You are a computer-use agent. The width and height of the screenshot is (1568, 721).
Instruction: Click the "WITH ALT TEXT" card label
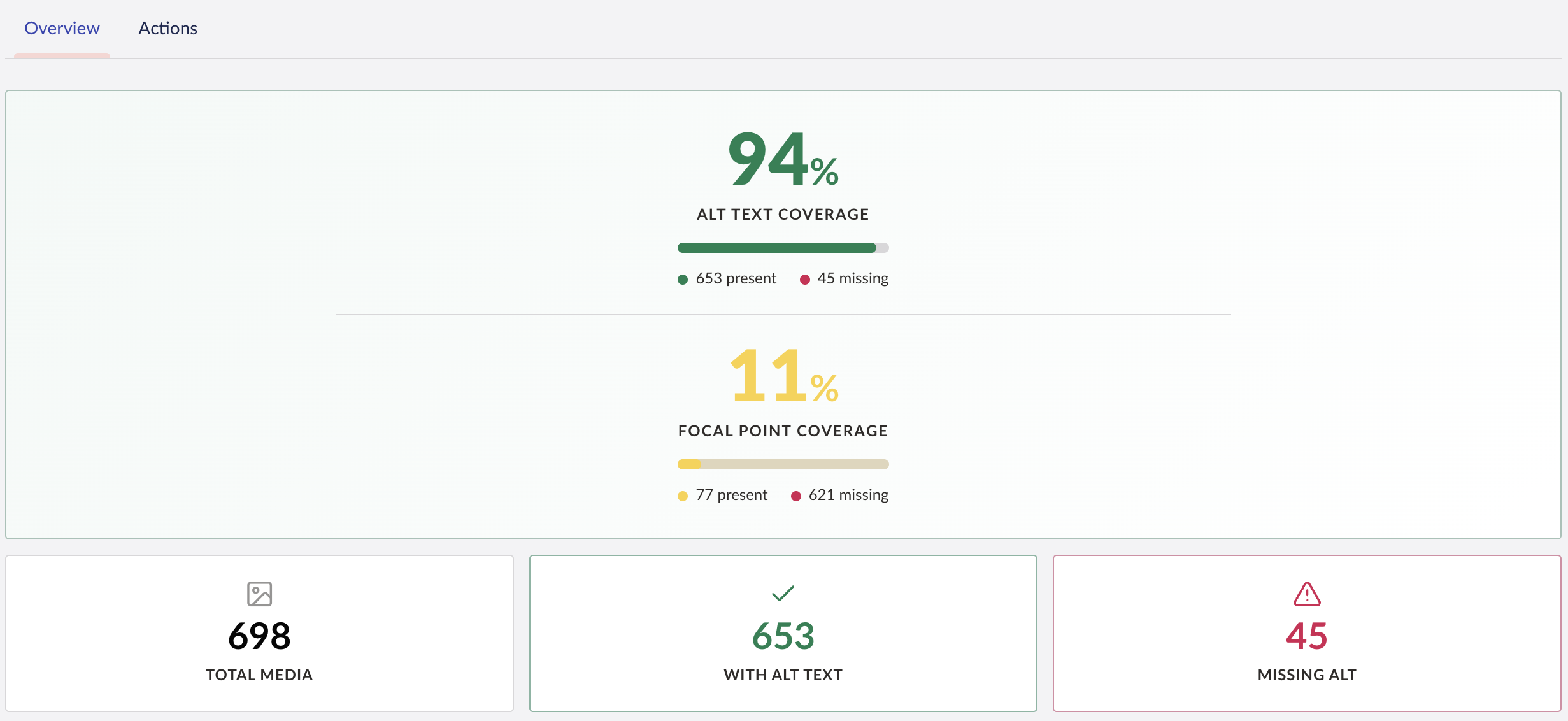click(783, 675)
